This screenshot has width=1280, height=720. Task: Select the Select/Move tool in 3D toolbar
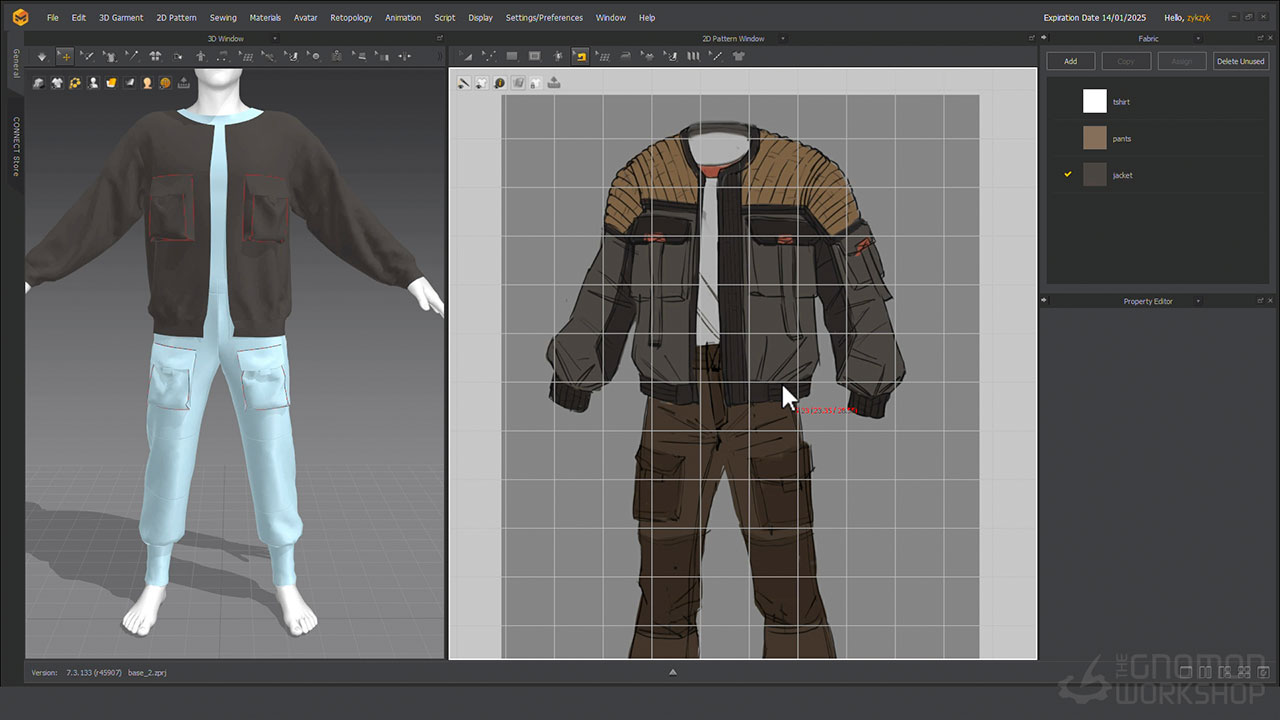65,57
